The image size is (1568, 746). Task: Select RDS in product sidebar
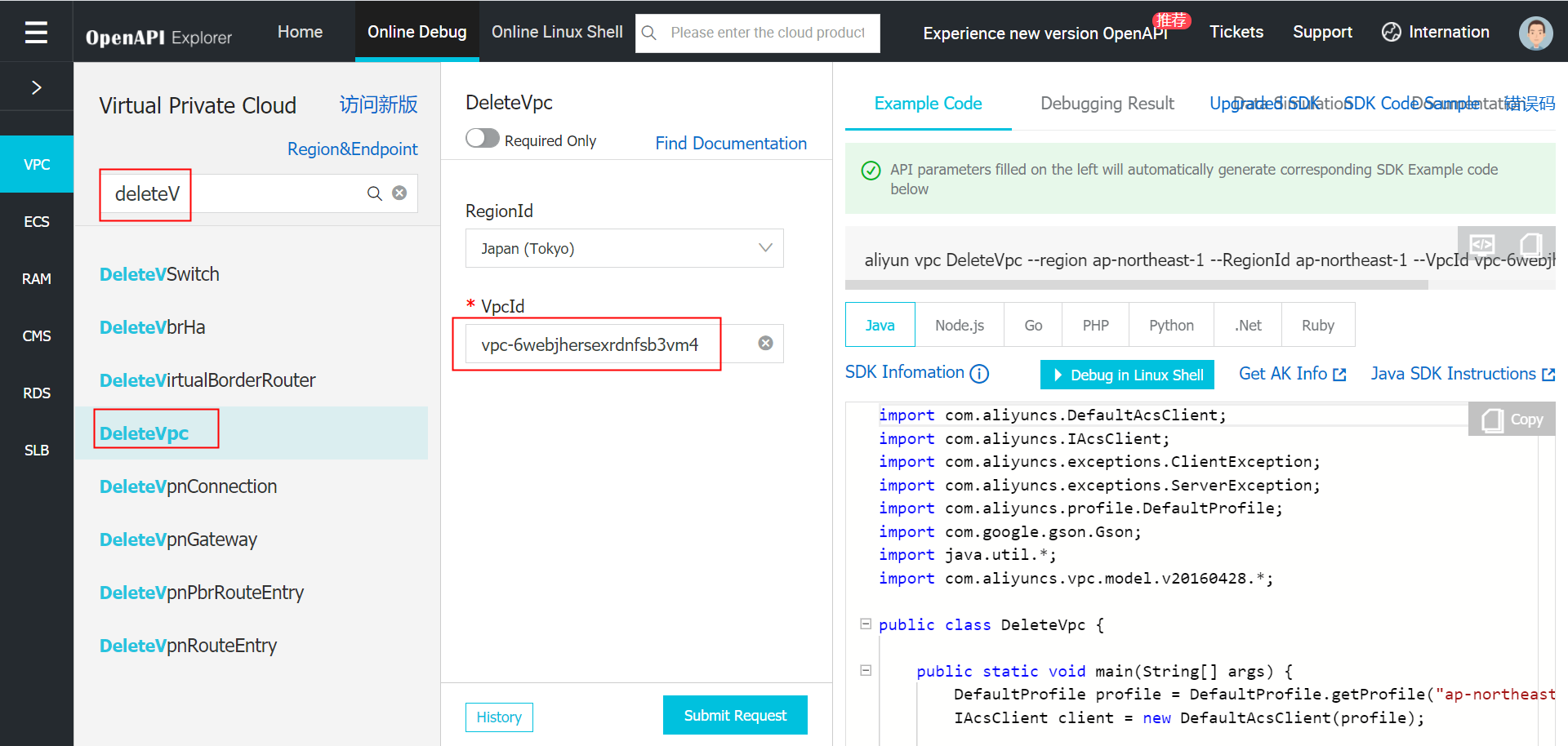(37, 393)
